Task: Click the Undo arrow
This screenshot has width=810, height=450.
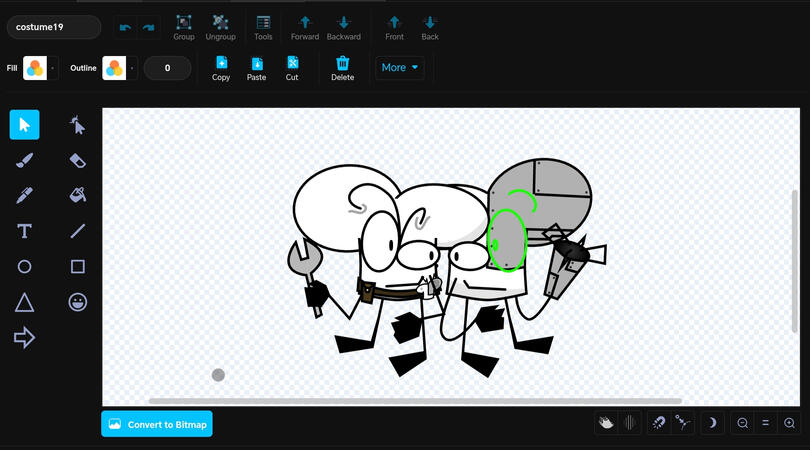Action: [124, 28]
